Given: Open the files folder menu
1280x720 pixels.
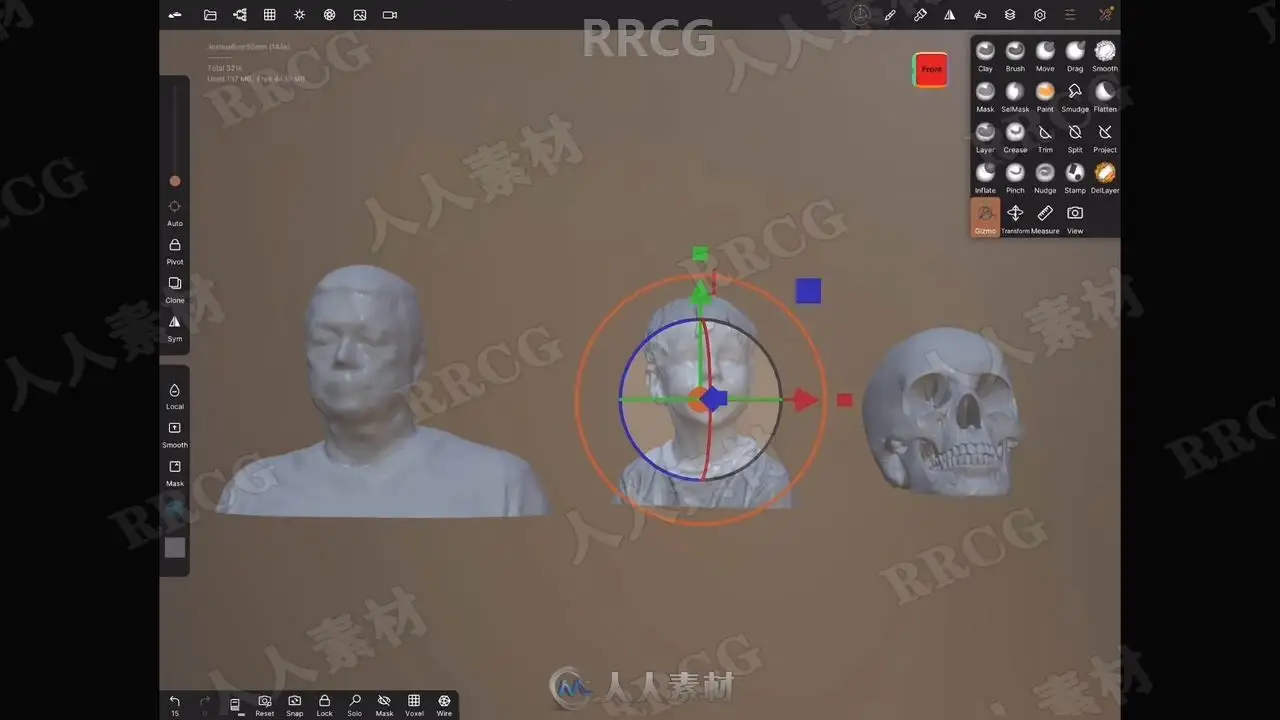Looking at the screenshot, I should click(x=210, y=15).
